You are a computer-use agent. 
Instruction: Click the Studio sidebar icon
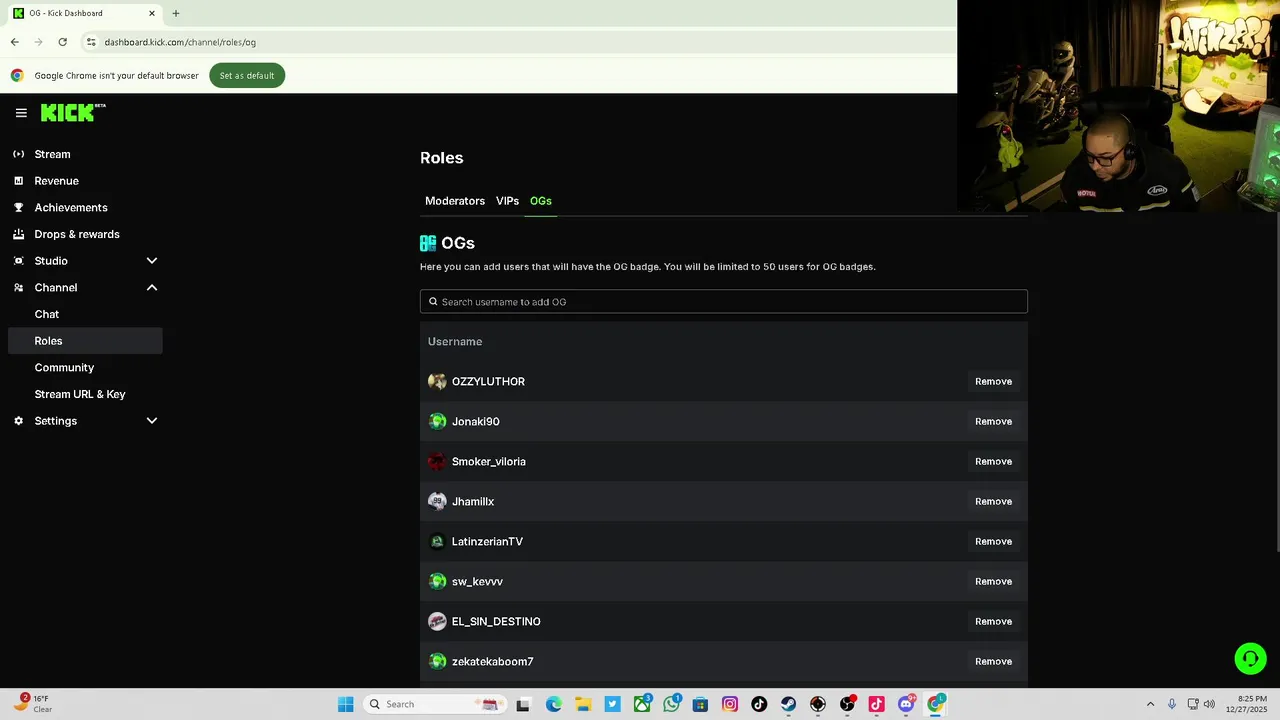(x=18, y=261)
